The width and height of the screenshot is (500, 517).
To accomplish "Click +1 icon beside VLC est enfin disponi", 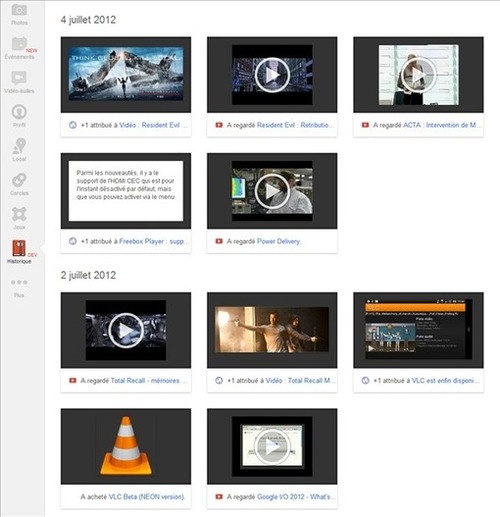I will click(365, 380).
